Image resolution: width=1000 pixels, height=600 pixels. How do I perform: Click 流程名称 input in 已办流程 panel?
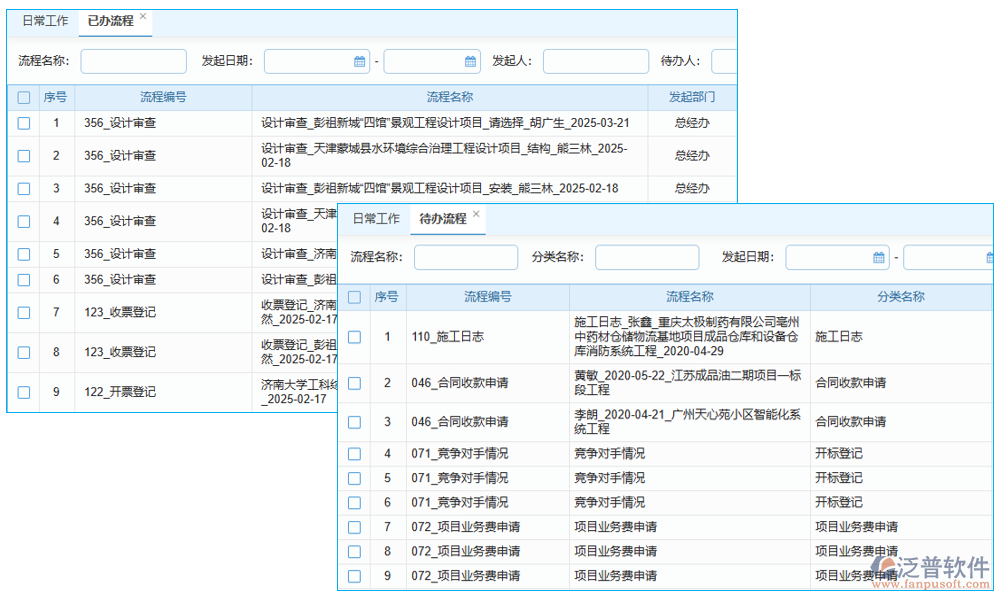pos(133,62)
